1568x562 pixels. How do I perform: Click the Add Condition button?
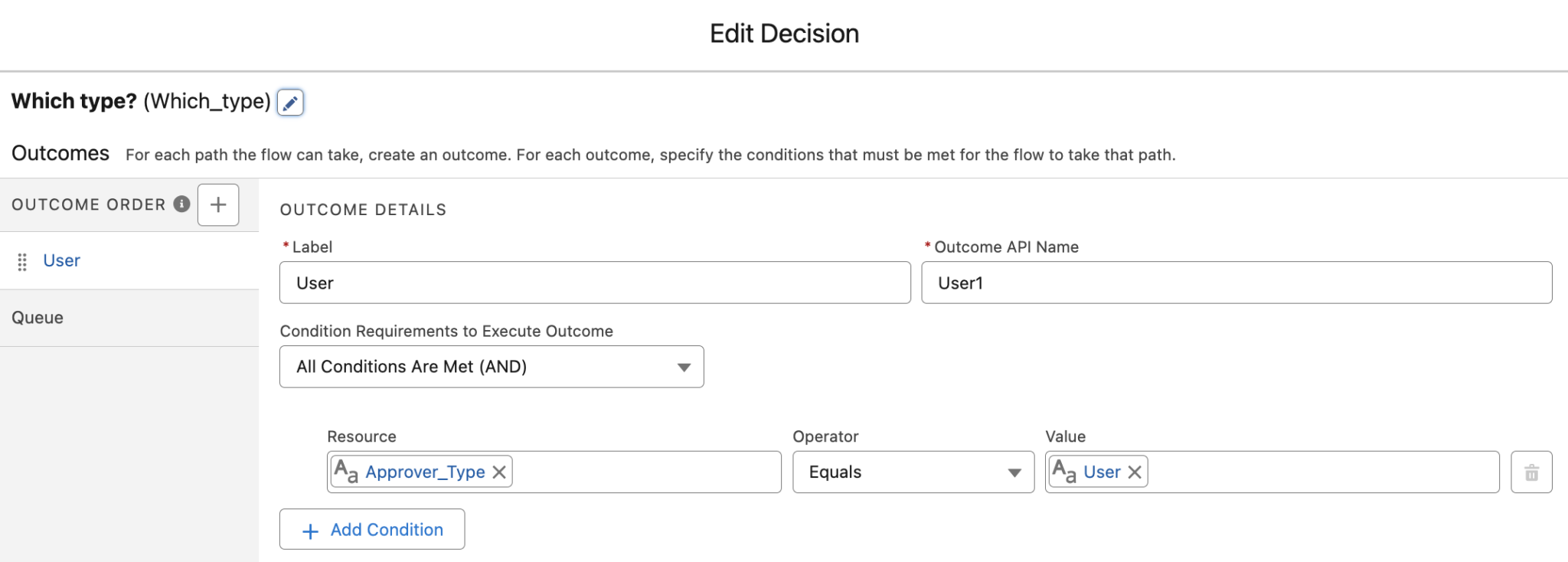coord(372,530)
